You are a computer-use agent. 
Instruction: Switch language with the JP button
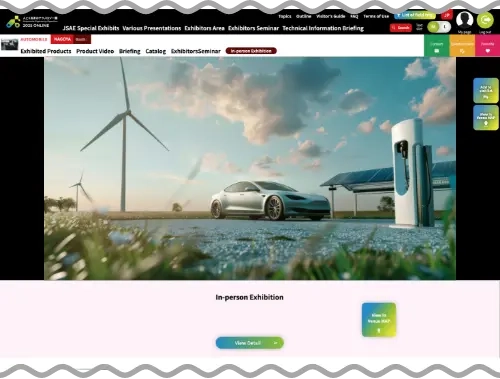coord(447,15)
